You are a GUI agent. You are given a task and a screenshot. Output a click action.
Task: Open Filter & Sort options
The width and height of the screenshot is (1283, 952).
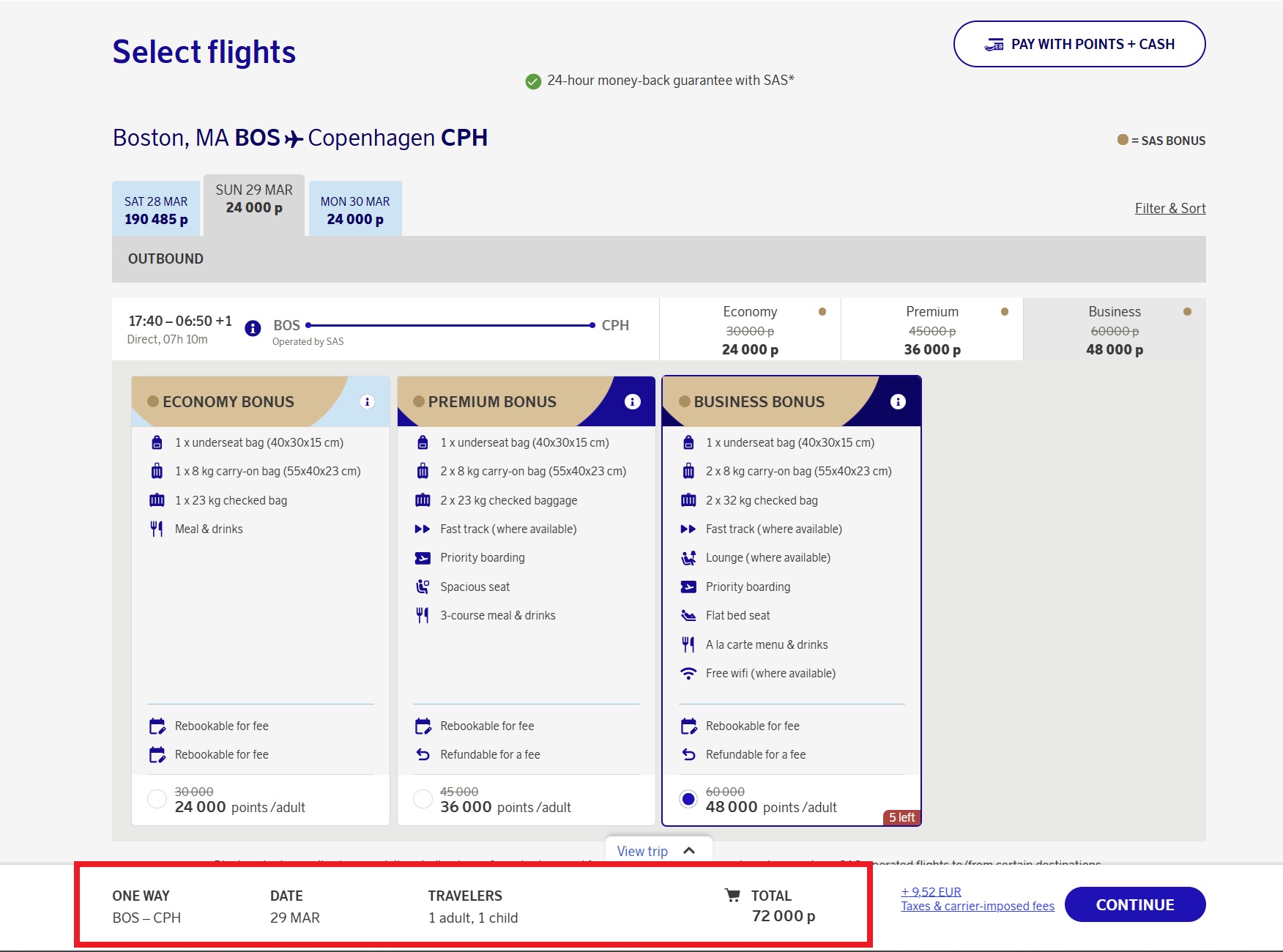click(x=1169, y=208)
